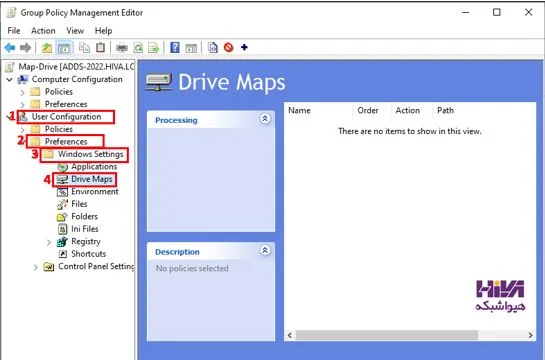This screenshot has width=545, height=360.
Task: Expand the Registry node arrow
Action: coord(49,242)
